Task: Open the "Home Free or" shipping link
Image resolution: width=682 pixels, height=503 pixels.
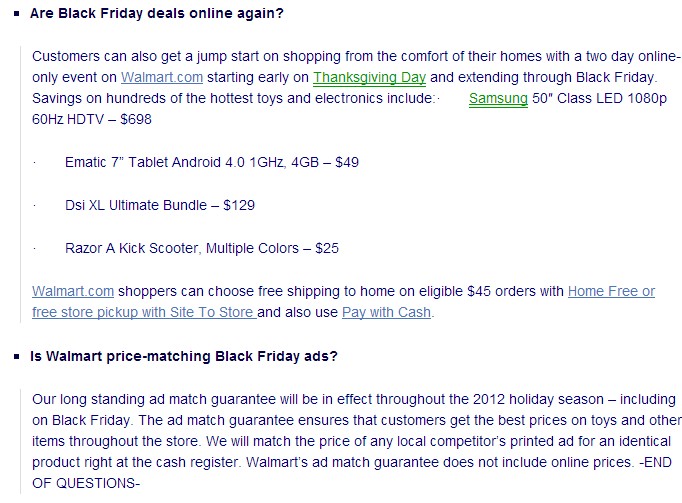Action: pyautogui.click(x=611, y=291)
